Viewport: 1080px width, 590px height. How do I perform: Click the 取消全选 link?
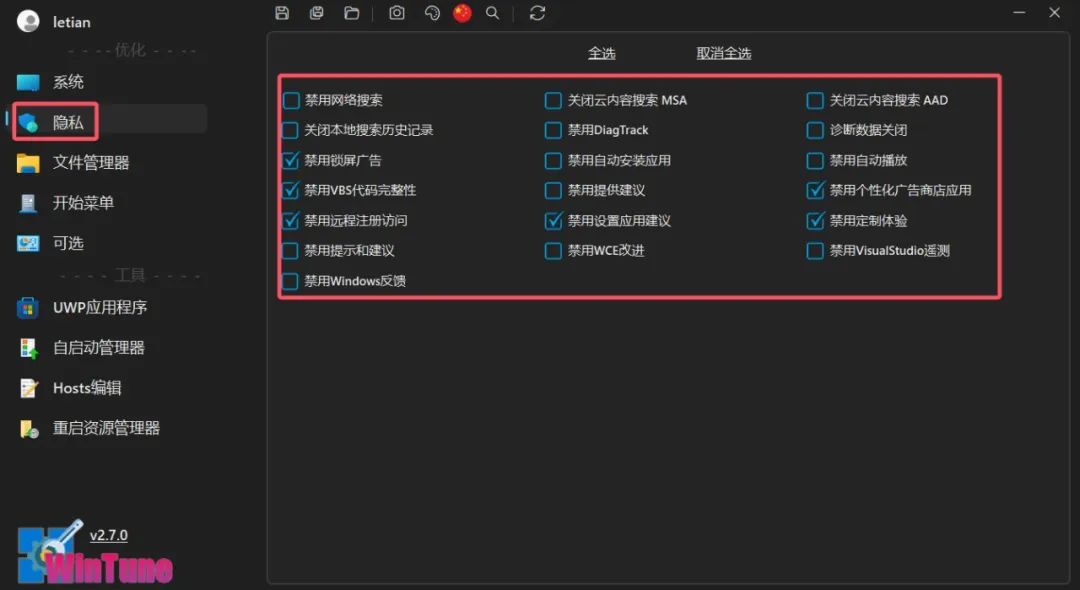(724, 53)
